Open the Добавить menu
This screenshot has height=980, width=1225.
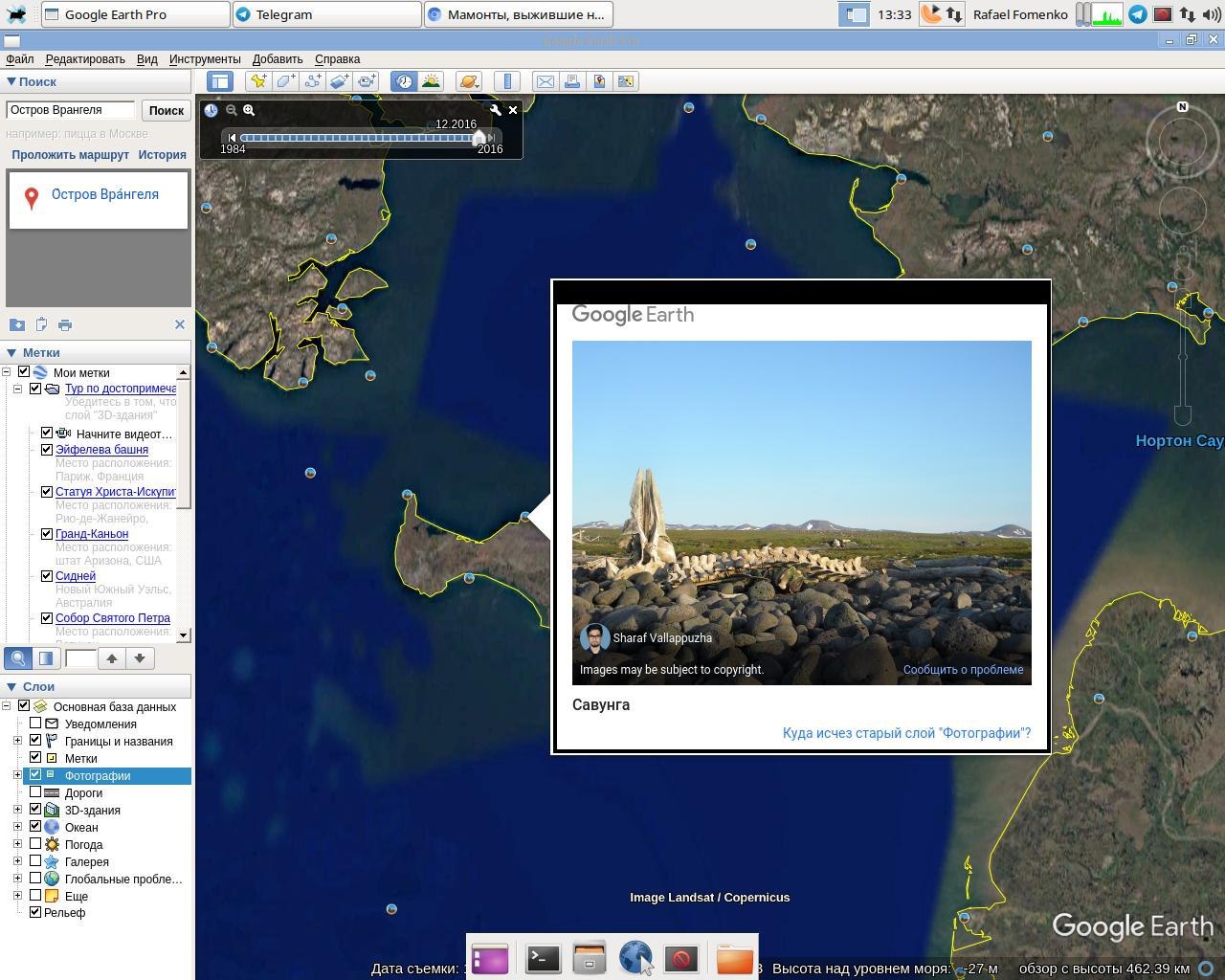(278, 59)
